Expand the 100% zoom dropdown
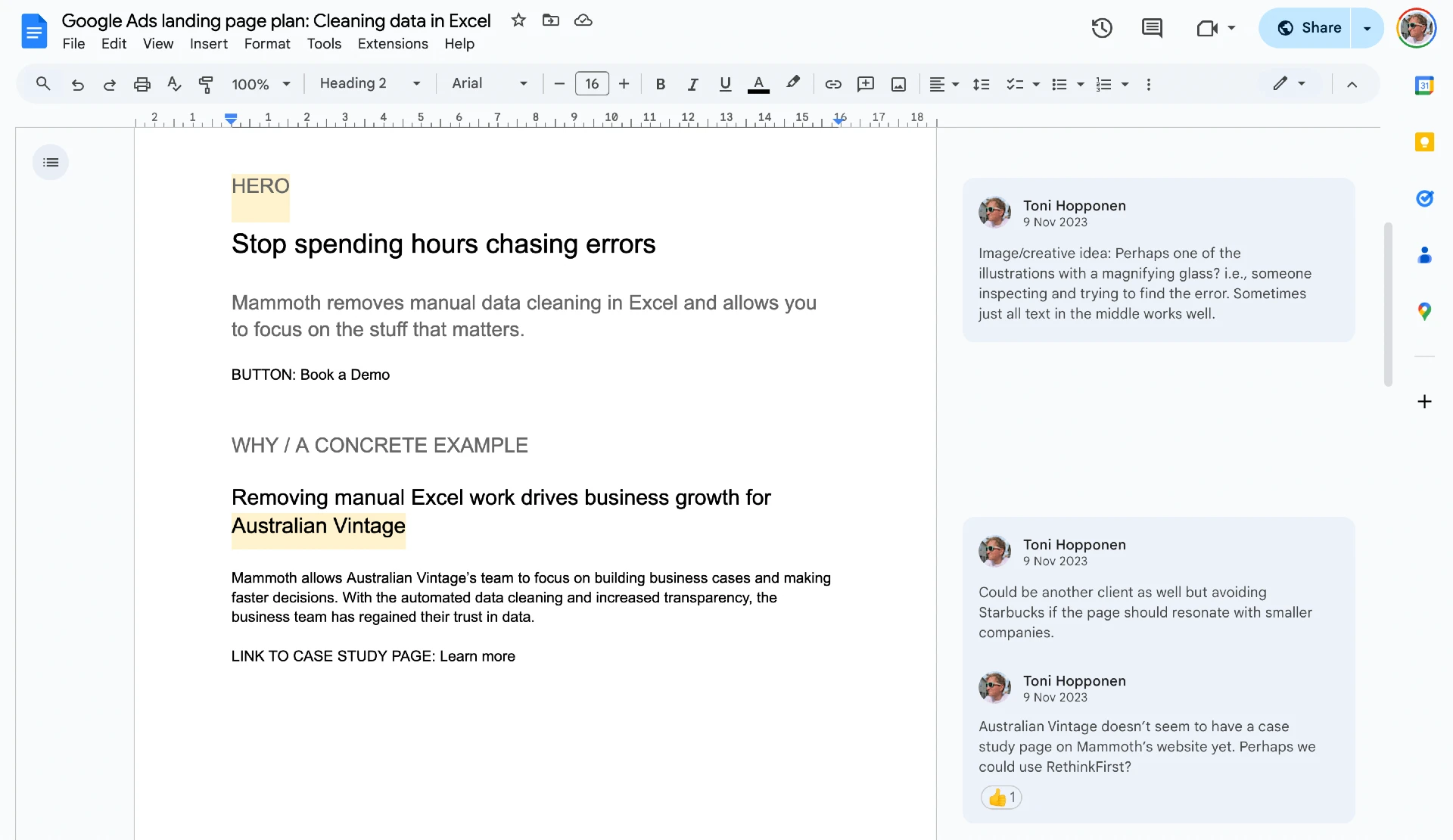The width and height of the screenshot is (1453, 840). click(260, 84)
